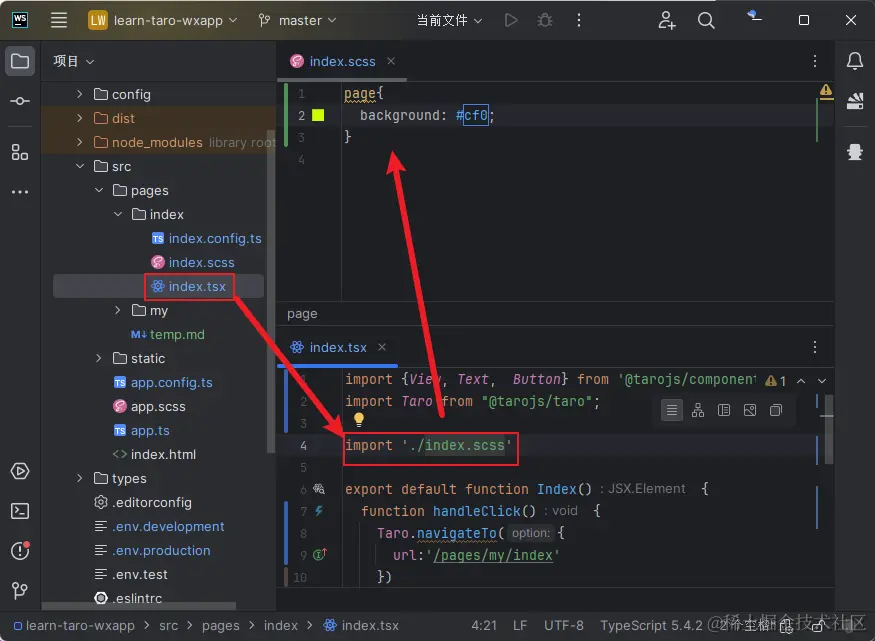This screenshot has height=641, width=875.
Task: Expand the my folder
Action: (x=117, y=310)
